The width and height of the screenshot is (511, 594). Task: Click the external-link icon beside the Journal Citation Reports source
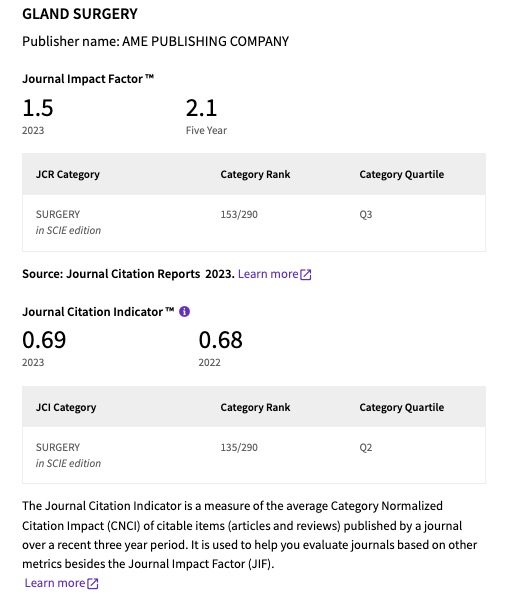(305, 274)
